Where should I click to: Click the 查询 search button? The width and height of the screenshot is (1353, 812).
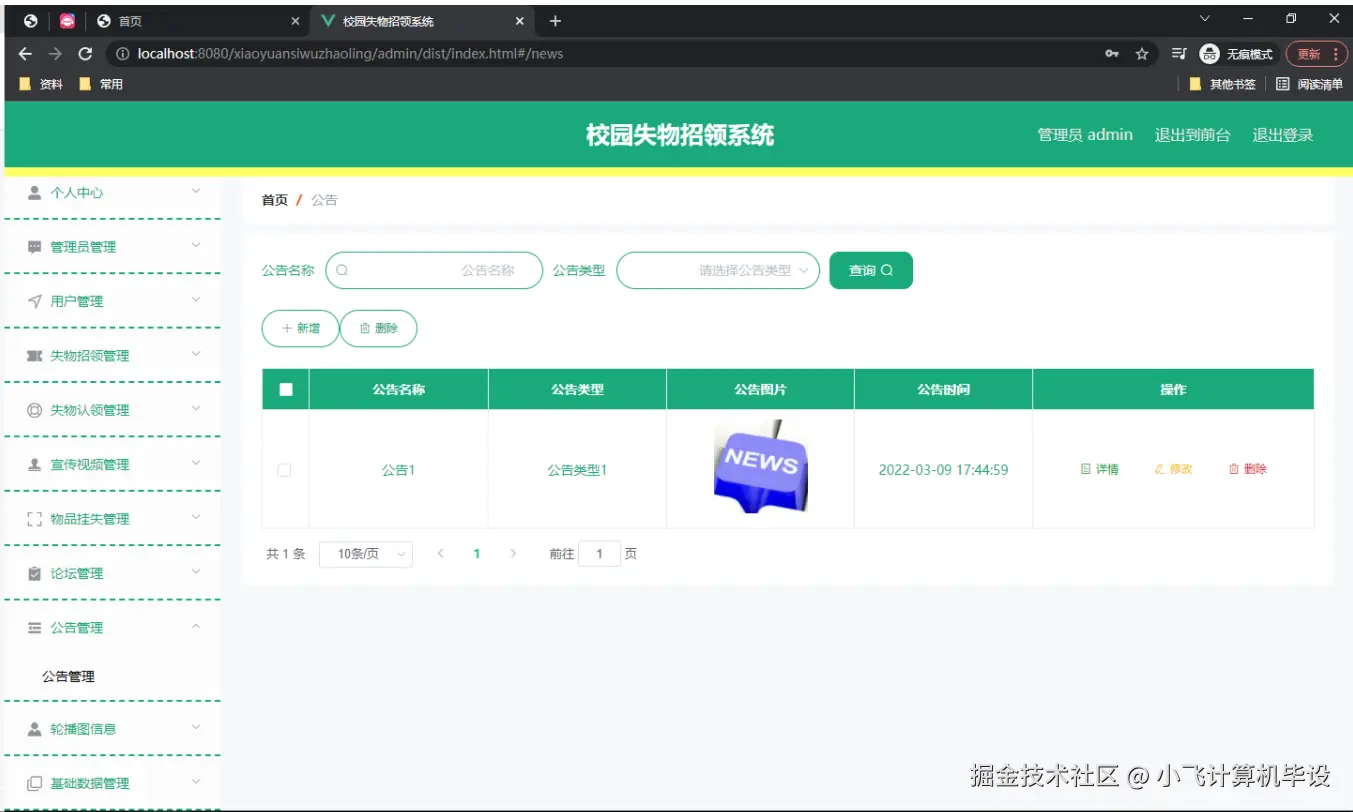point(870,270)
